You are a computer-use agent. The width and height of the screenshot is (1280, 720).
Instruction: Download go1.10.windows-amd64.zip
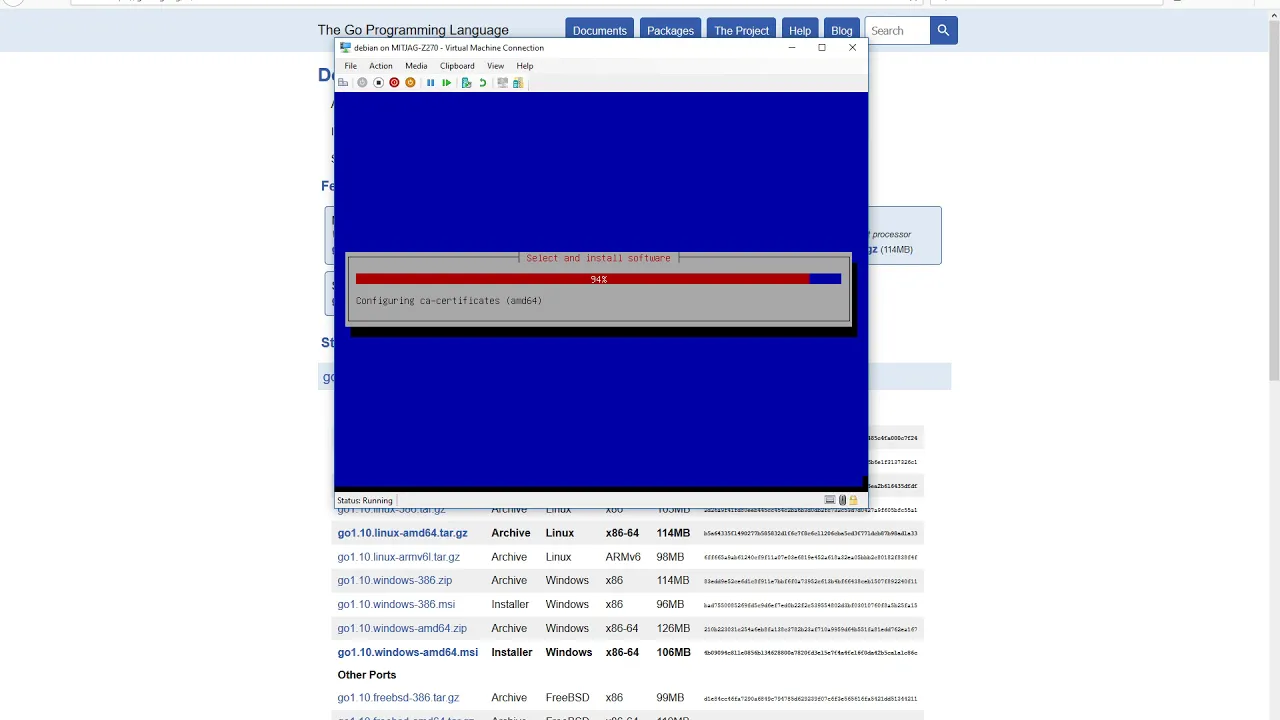tap(402, 628)
